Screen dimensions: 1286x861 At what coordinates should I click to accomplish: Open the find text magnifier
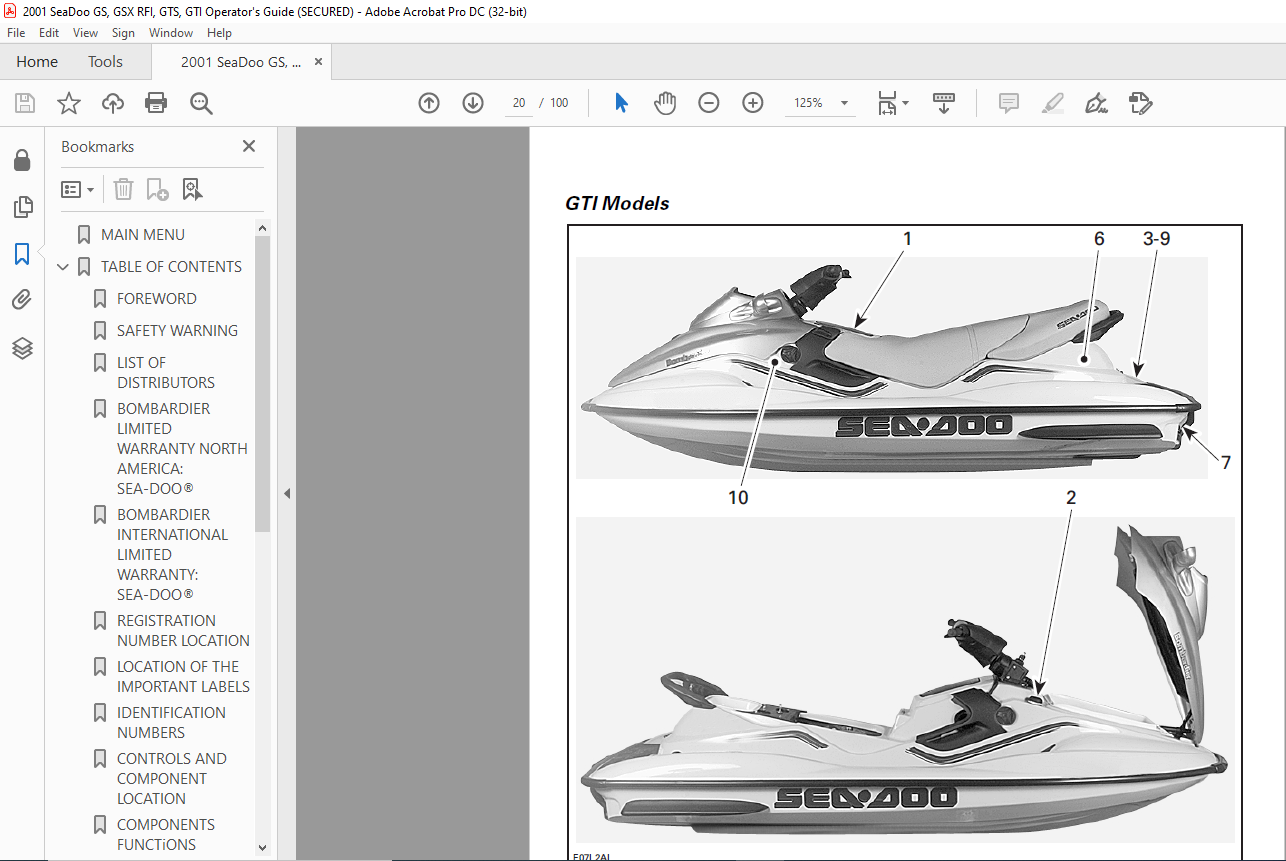[201, 103]
